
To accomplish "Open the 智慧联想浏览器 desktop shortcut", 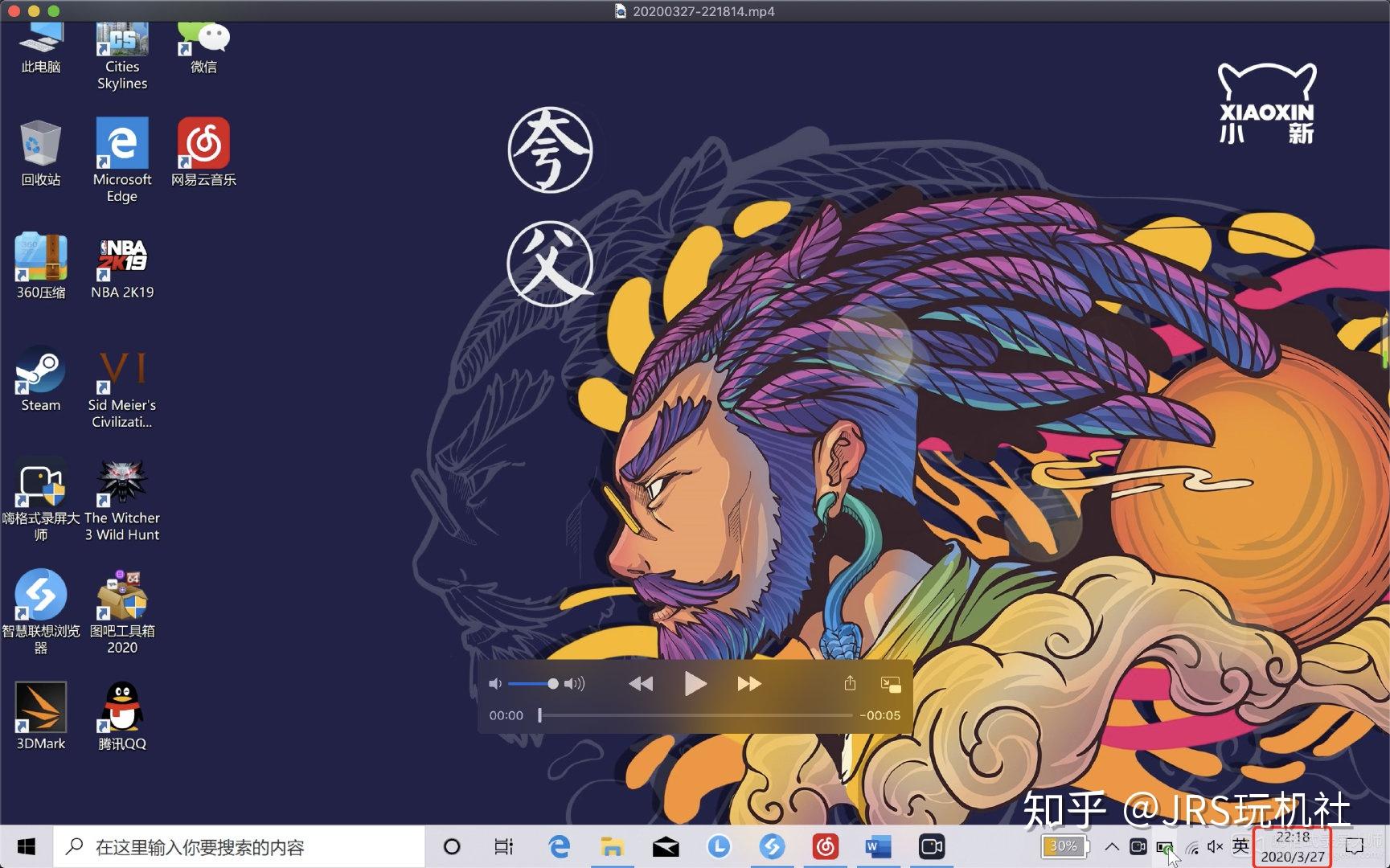I will [x=41, y=612].
